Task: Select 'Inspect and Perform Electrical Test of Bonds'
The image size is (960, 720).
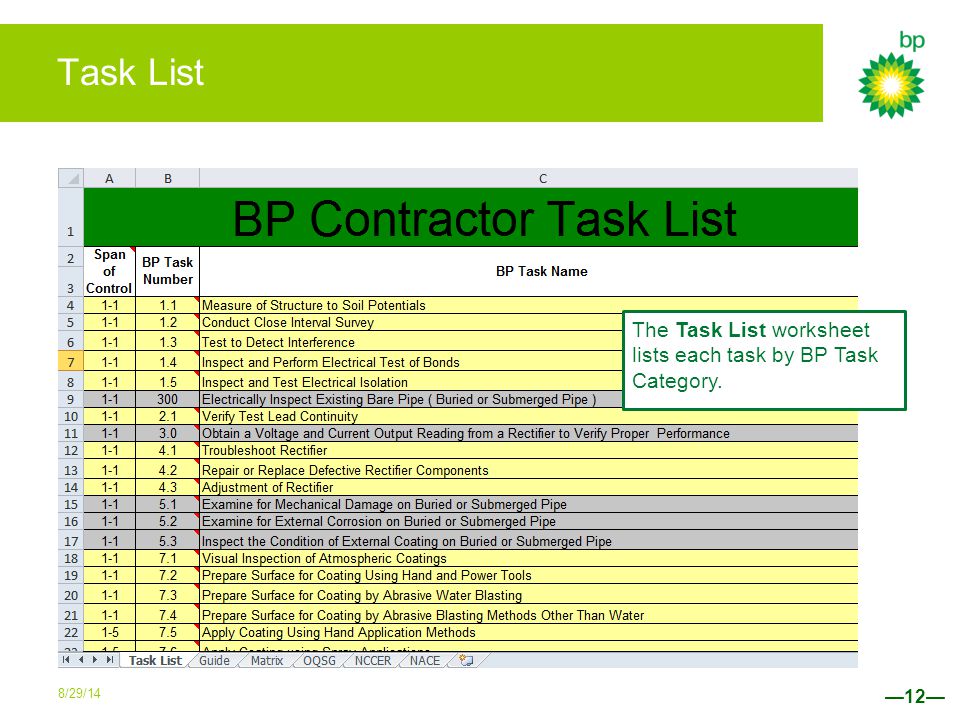Action: point(411,362)
